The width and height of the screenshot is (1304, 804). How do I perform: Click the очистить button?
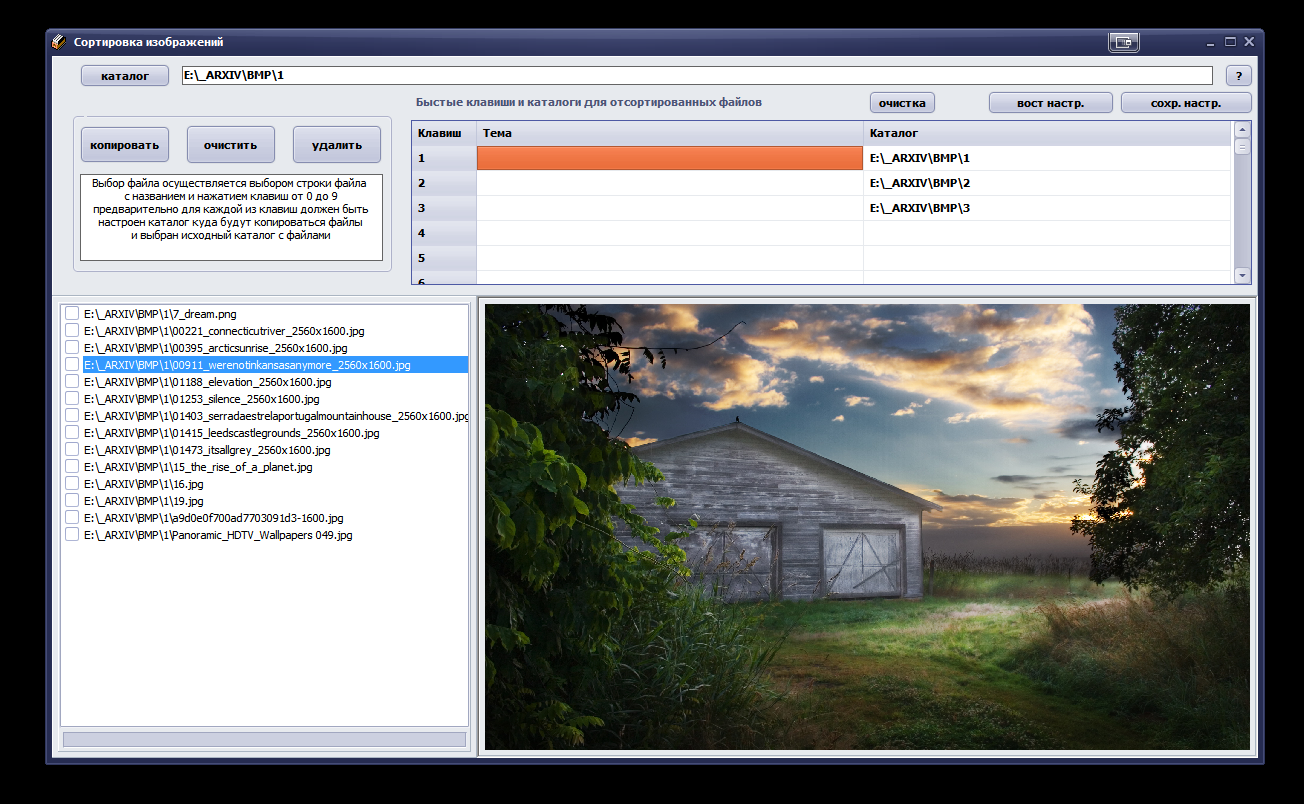tap(231, 145)
